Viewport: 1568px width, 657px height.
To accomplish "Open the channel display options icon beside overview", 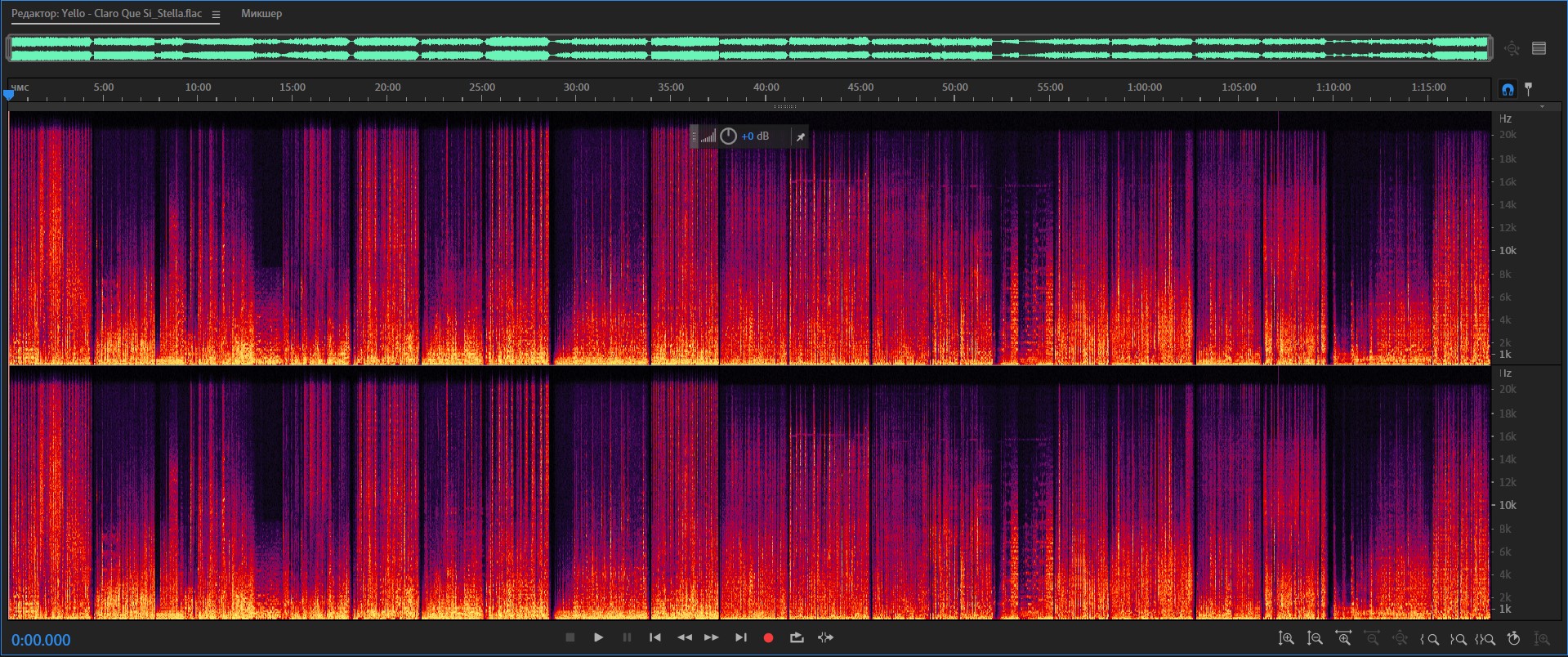I will 1539,48.
